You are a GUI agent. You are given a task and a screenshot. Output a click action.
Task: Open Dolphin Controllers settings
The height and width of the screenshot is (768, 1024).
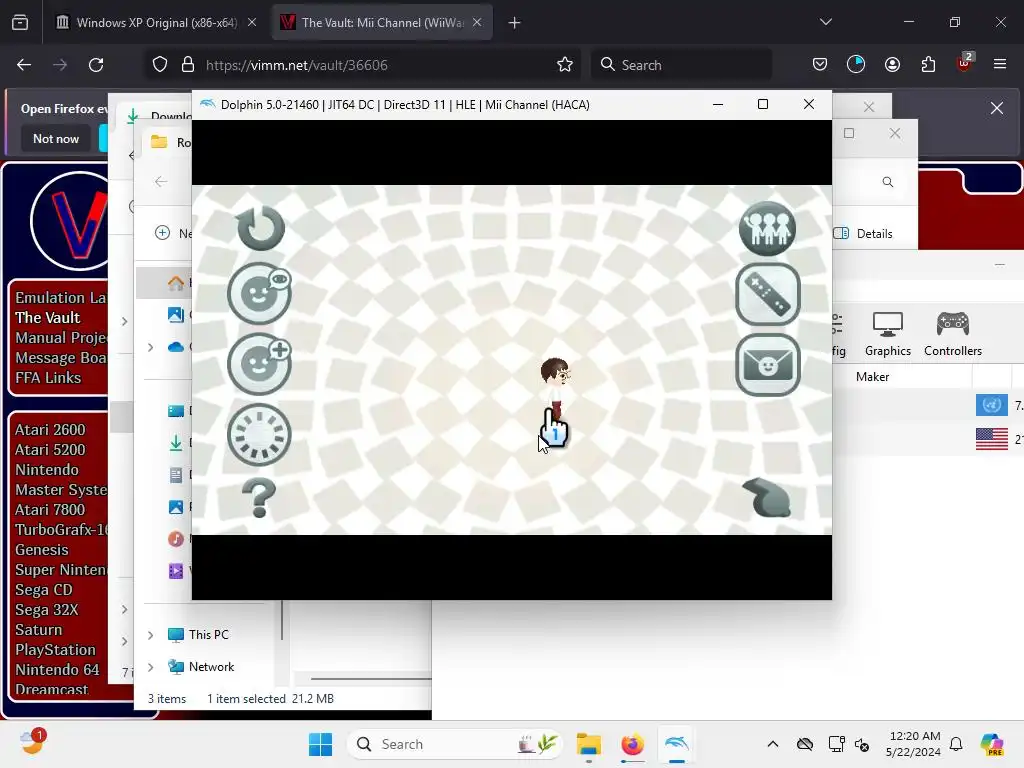(953, 334)
